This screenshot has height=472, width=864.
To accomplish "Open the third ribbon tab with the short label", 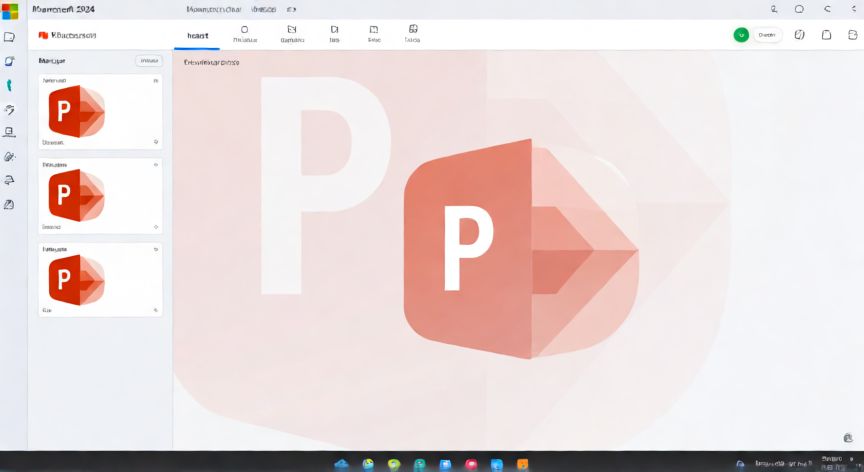I will [x=334, y=34].
